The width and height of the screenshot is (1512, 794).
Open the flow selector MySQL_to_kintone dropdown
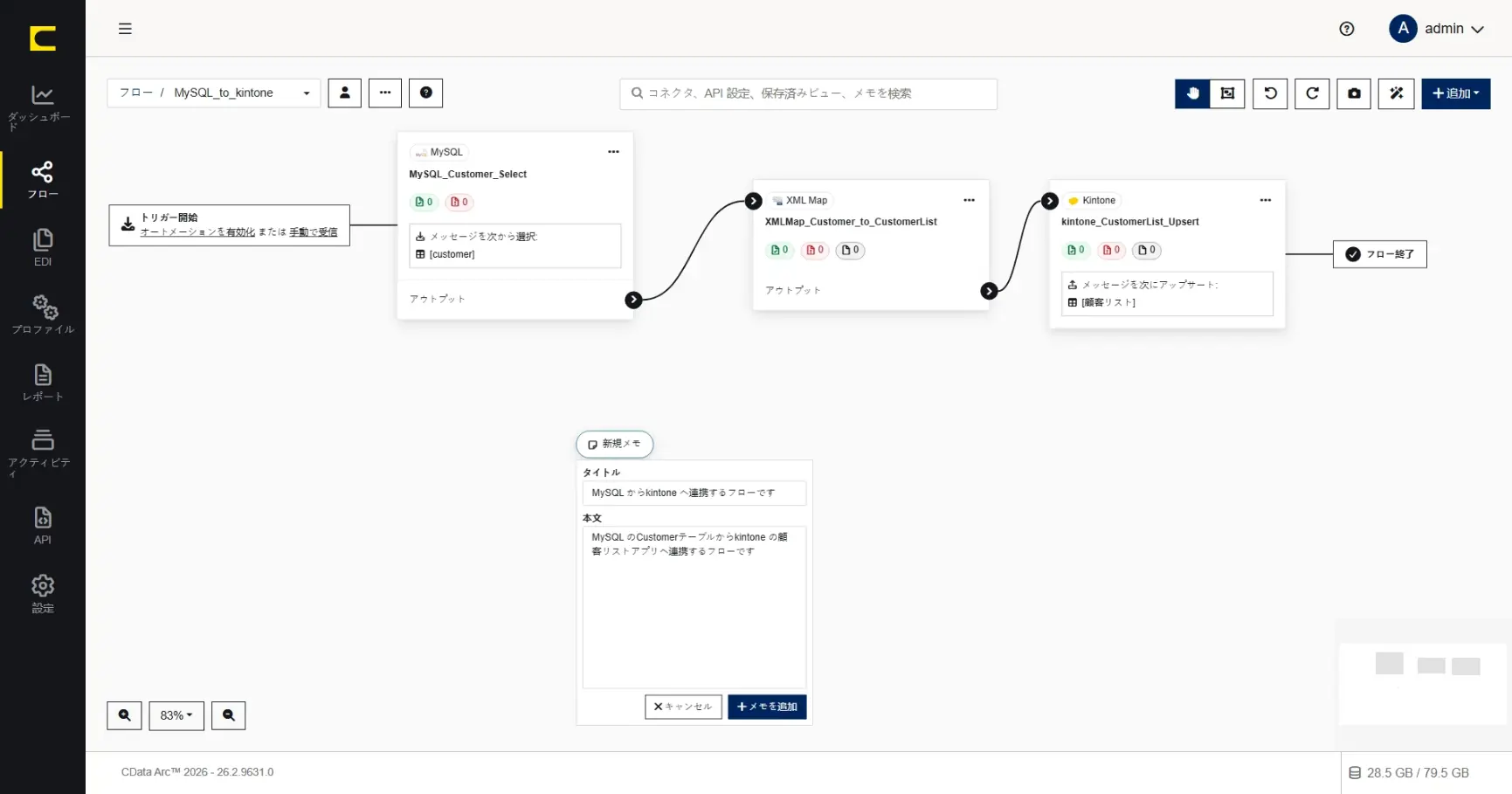point(214,93)
